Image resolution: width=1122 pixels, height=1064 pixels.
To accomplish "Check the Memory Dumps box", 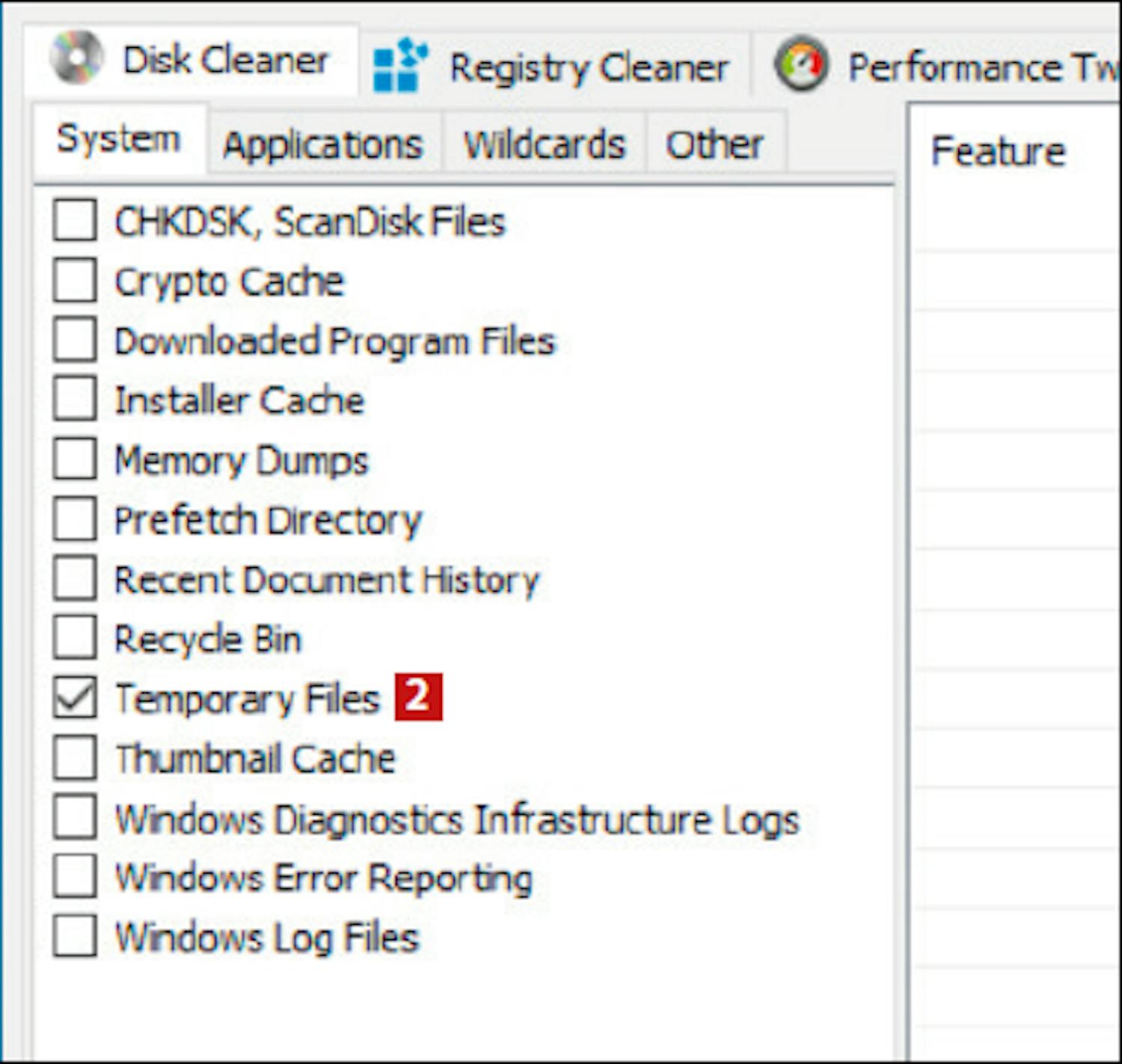I will pos(75,459).
